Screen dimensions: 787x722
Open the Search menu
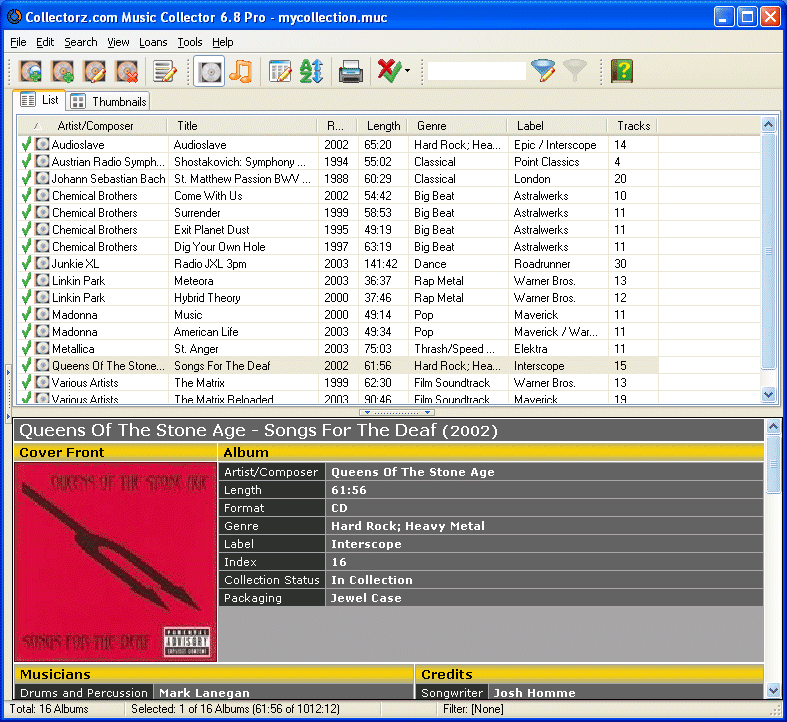pyautogui.click(x=80, y=42)
